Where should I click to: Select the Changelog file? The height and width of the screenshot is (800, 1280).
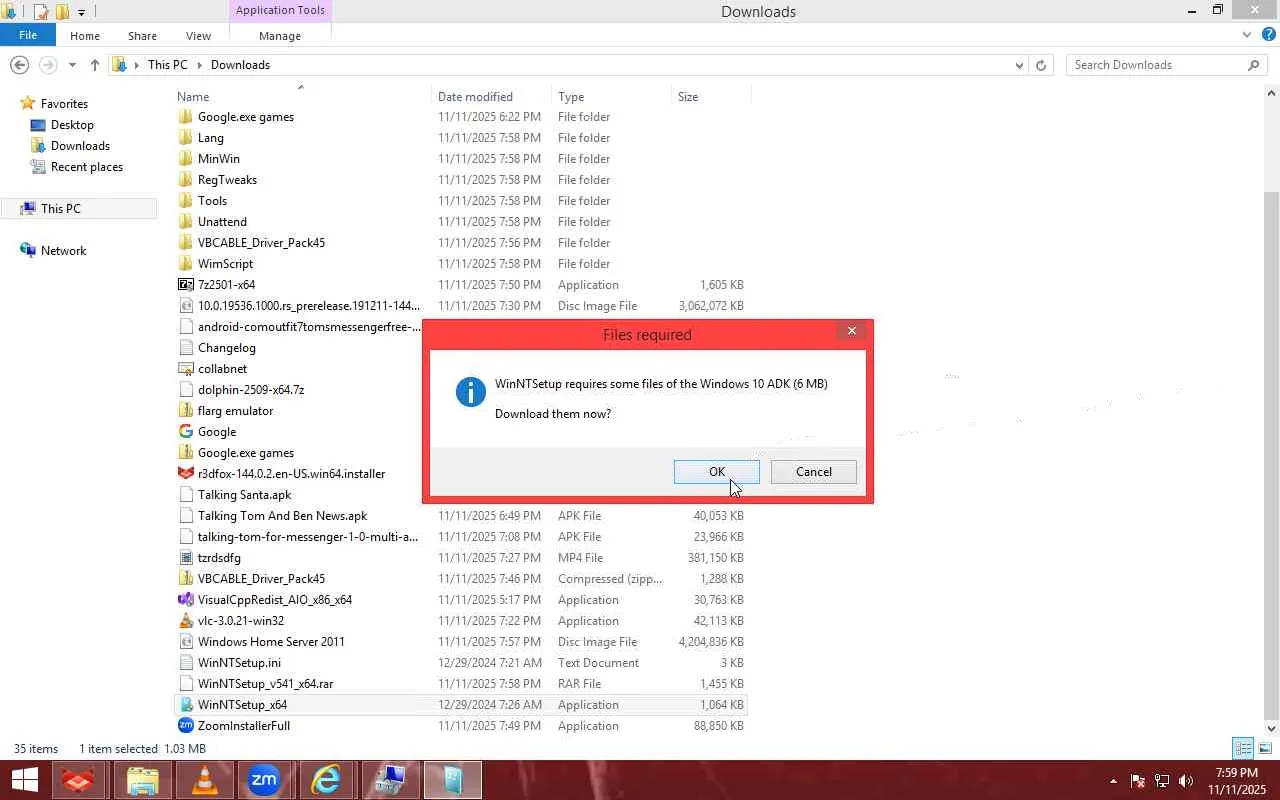[227, 348]
